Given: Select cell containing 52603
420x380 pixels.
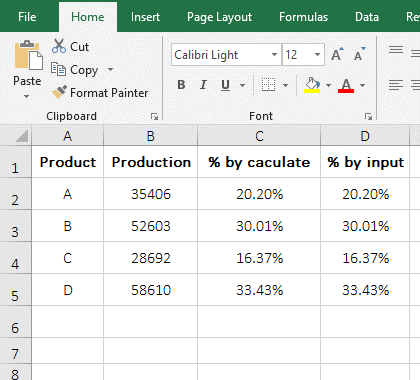Looking at the screenshot, I should pyautogui.click(x=151, y=226).
